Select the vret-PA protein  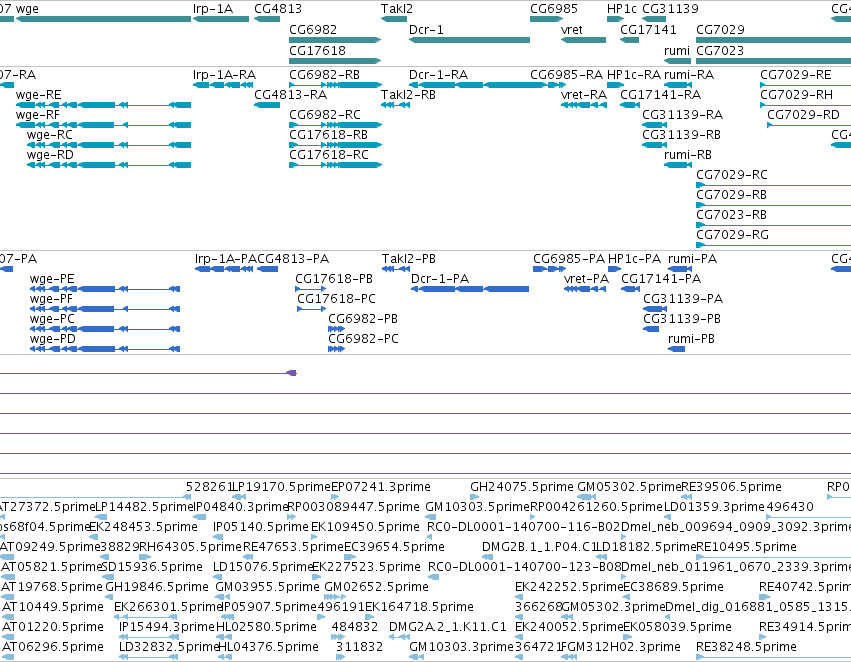click(x=585, y=289)
